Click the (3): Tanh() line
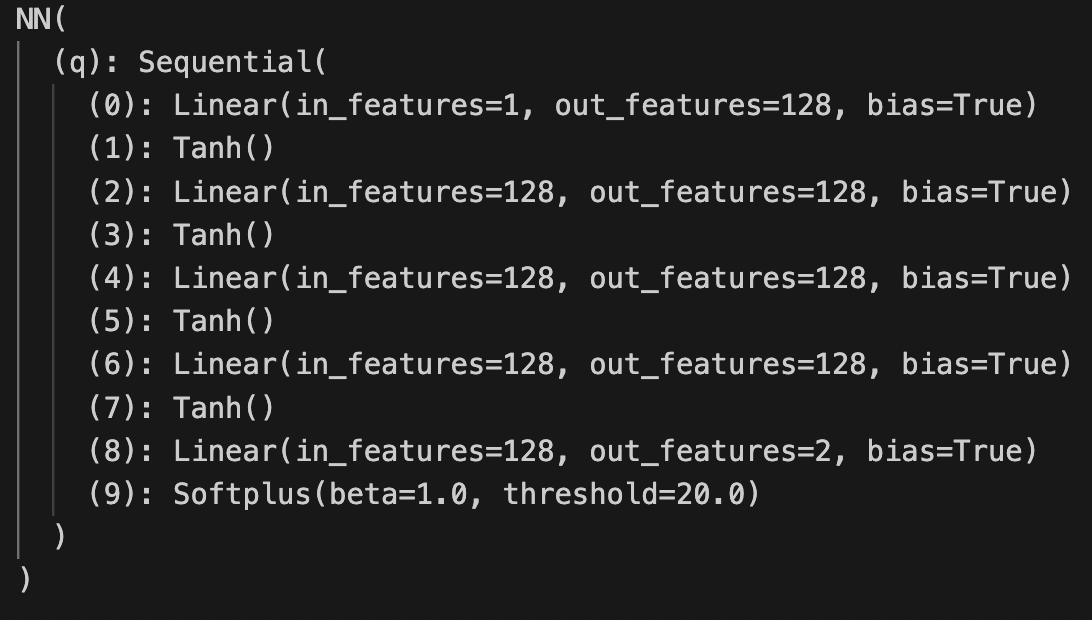The image size is (1092, 620). (181, 235)
